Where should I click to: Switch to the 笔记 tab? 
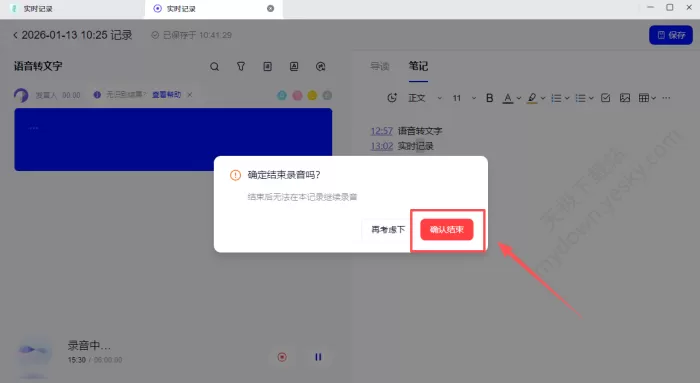click(418, 67)
